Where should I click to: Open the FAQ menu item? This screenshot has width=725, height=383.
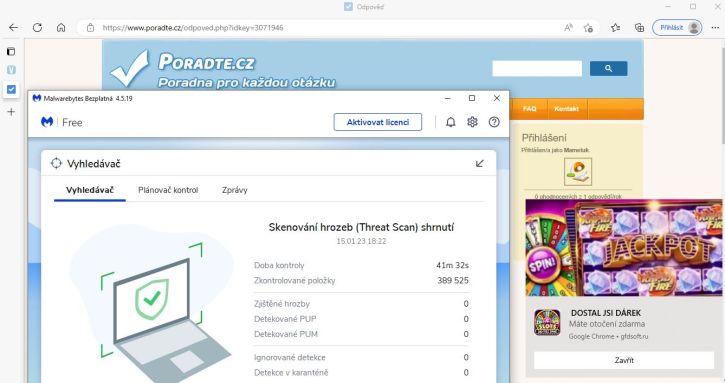coord(529,109)
